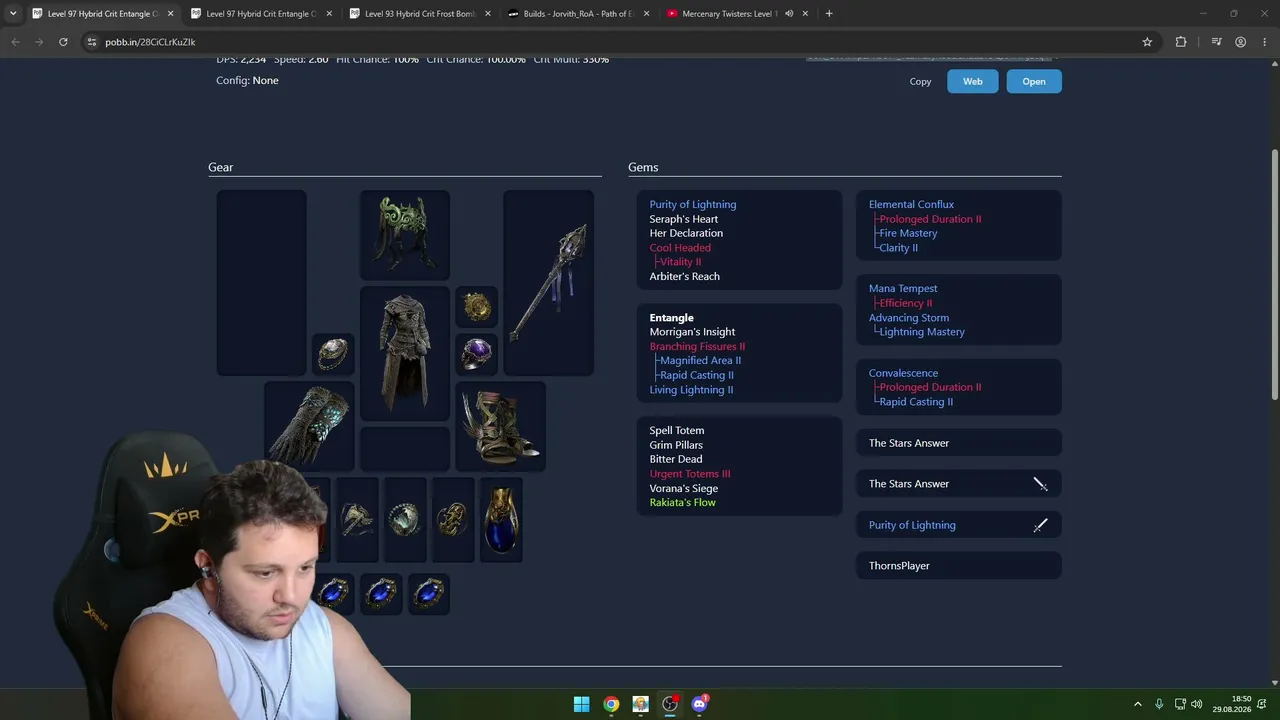Open the Windows Start menu

click(x=581, y=704)
